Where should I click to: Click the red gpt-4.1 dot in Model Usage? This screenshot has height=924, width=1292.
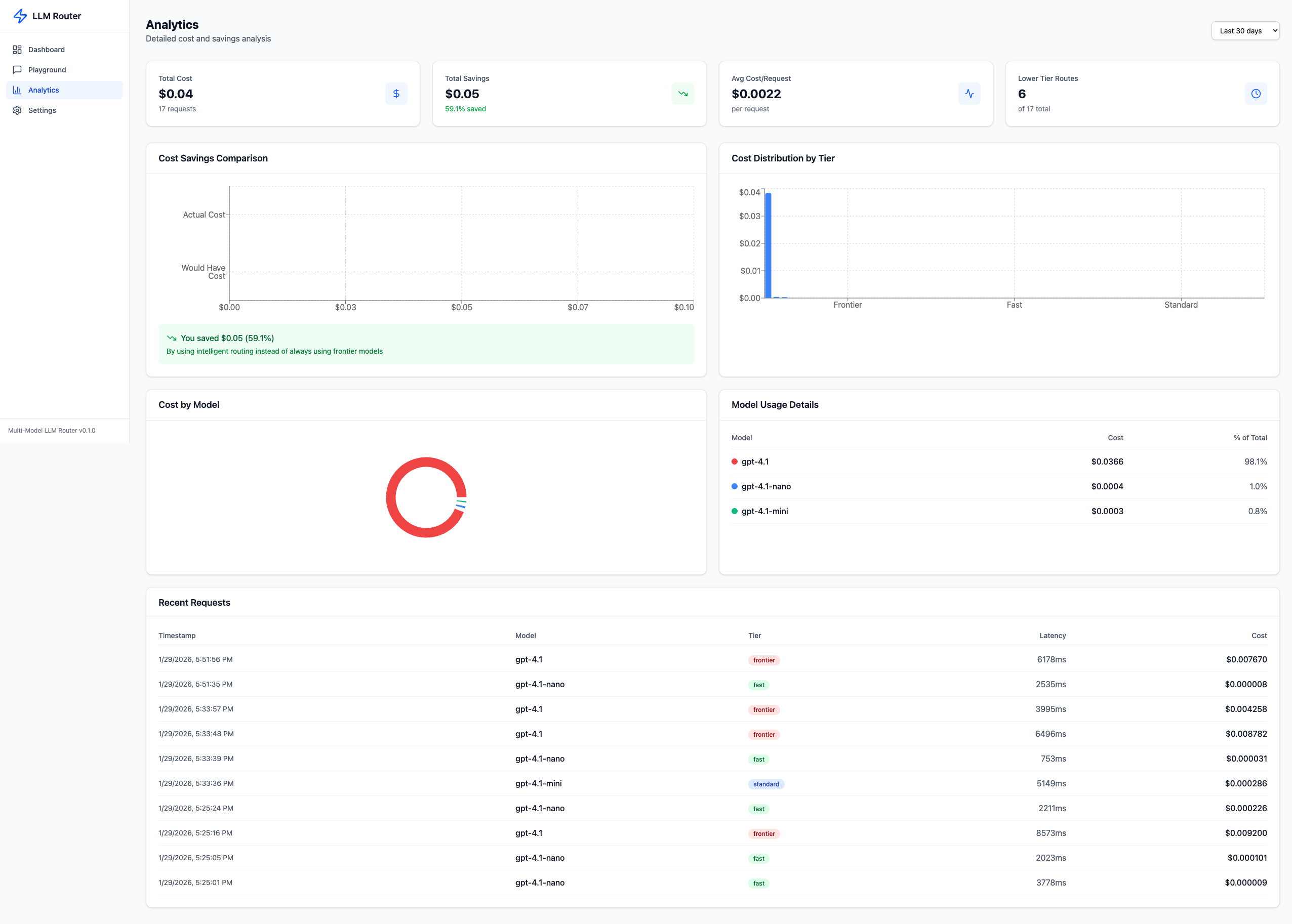(734, 461)
